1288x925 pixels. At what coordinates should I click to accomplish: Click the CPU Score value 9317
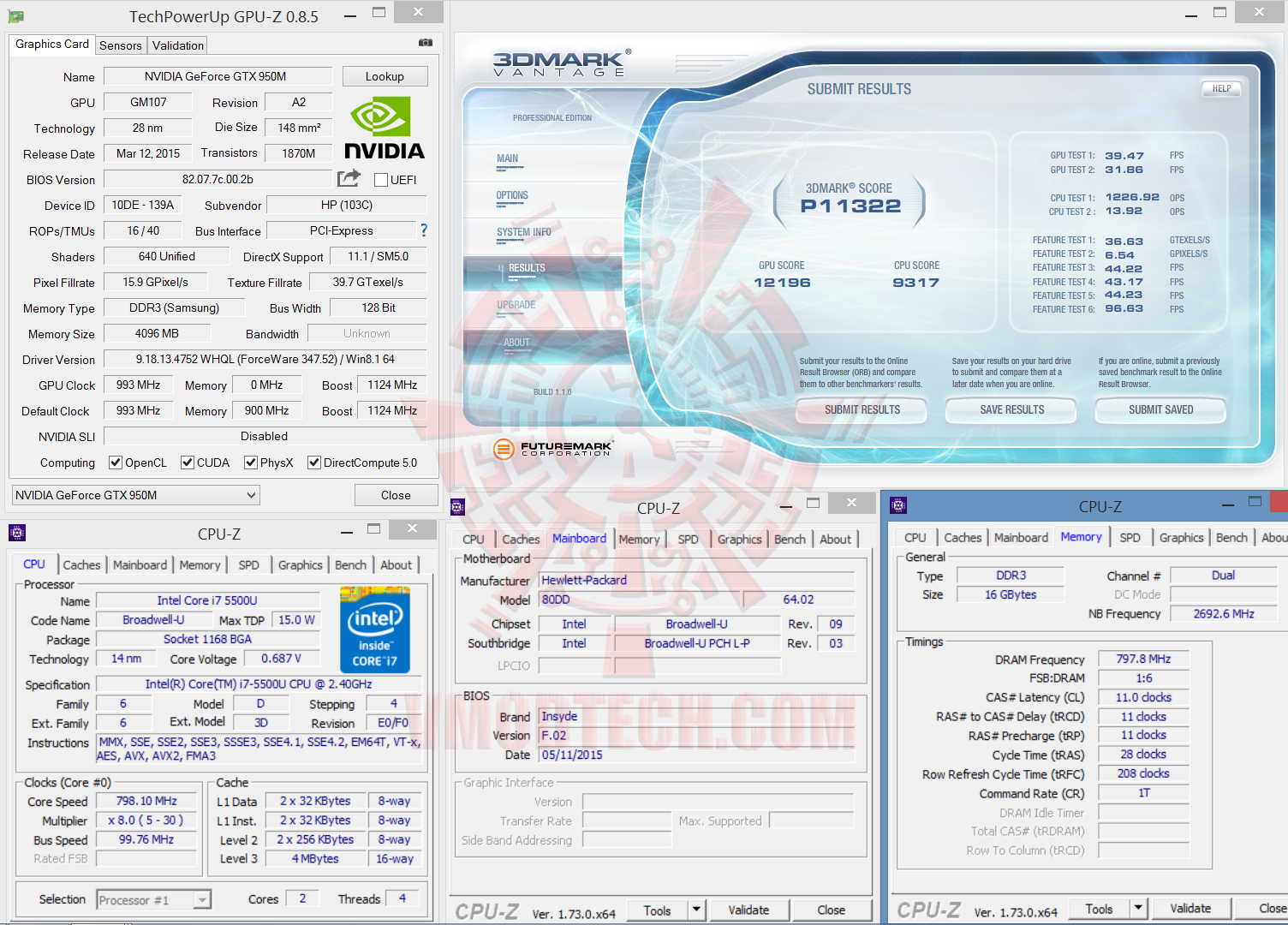point(915,283)
